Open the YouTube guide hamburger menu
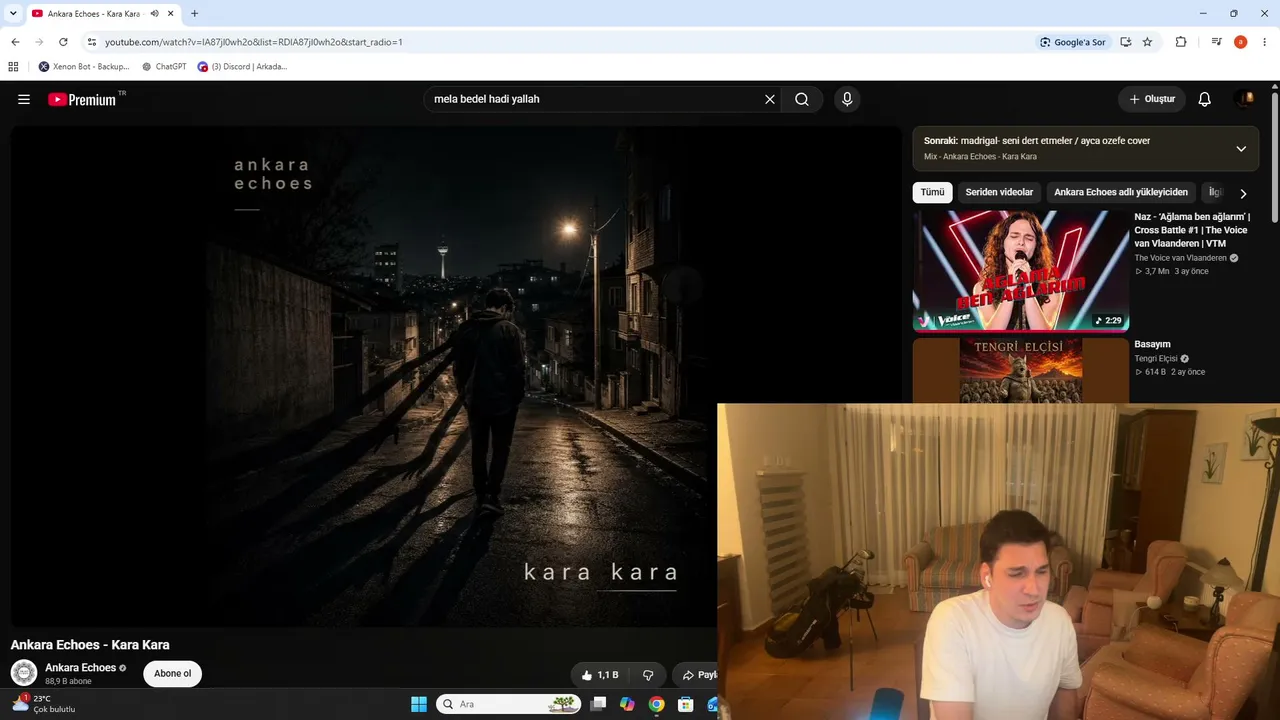 [x=24, y=99]
